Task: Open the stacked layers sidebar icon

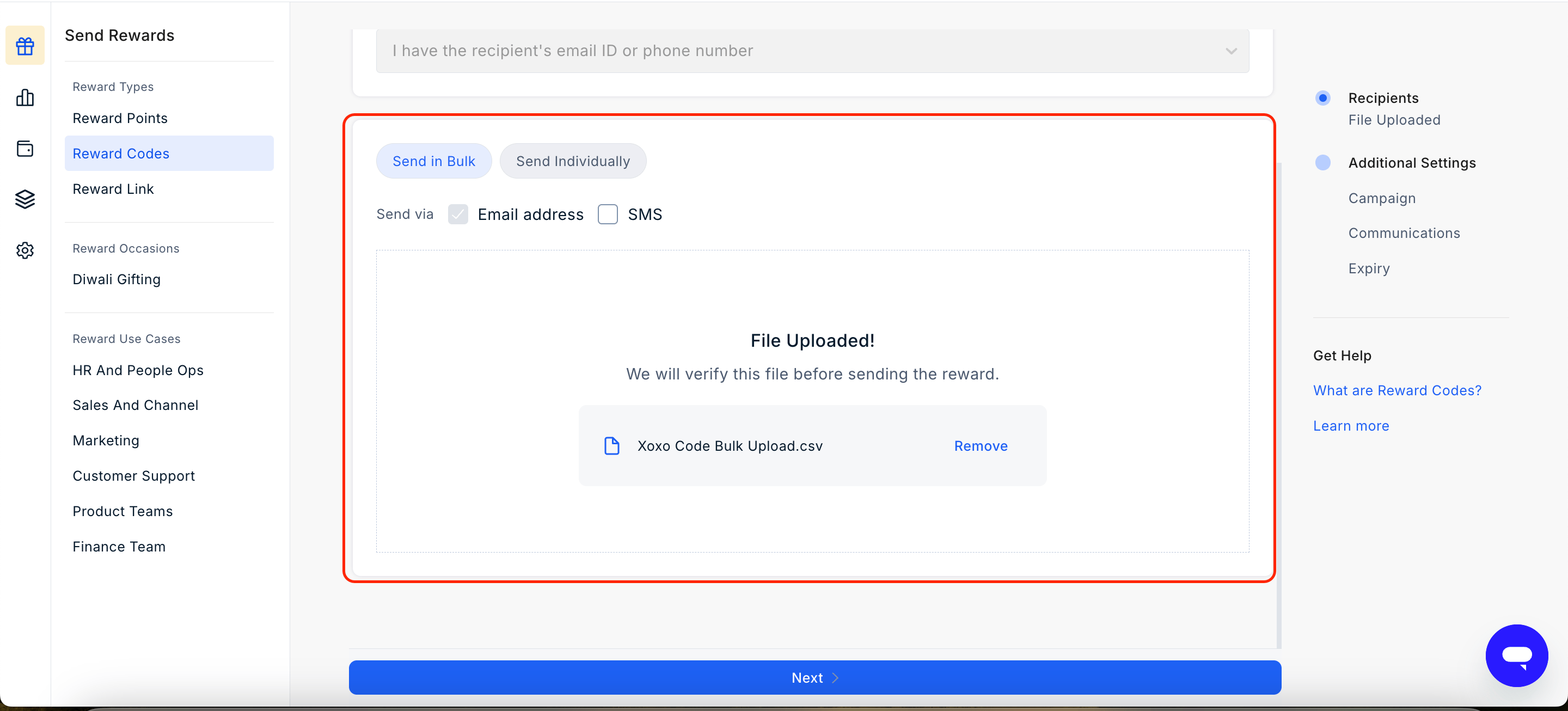Action: 25,199
